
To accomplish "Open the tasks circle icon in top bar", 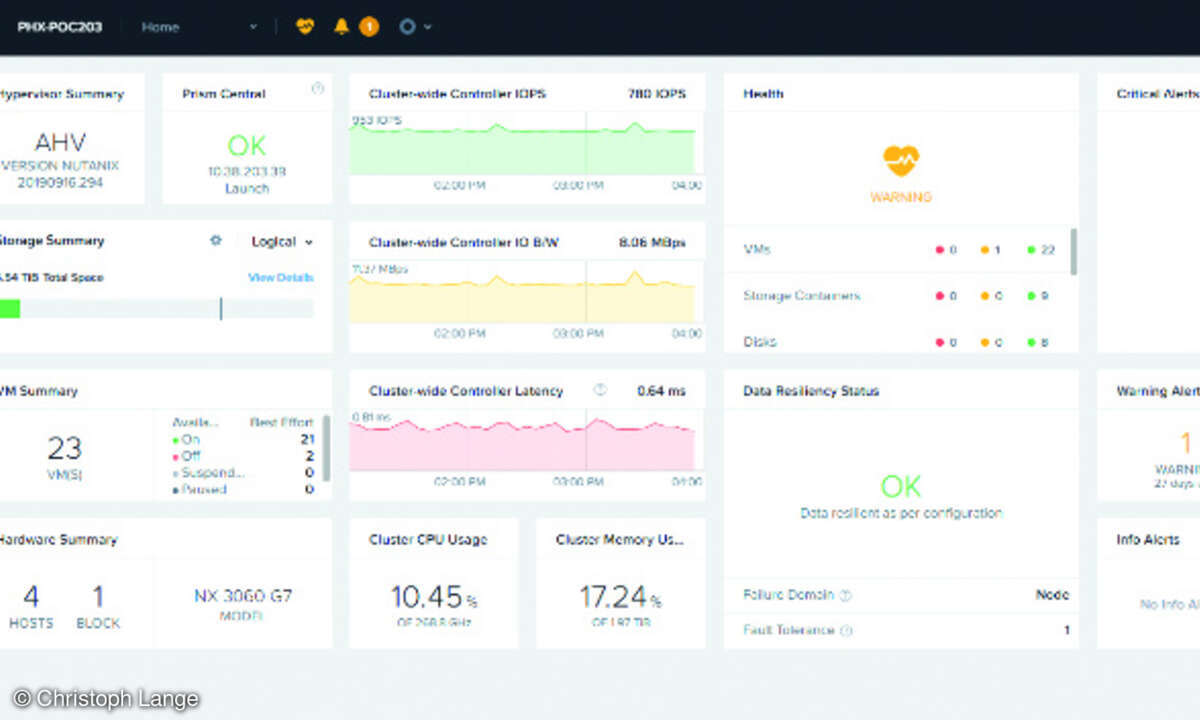I will point(407,27).
